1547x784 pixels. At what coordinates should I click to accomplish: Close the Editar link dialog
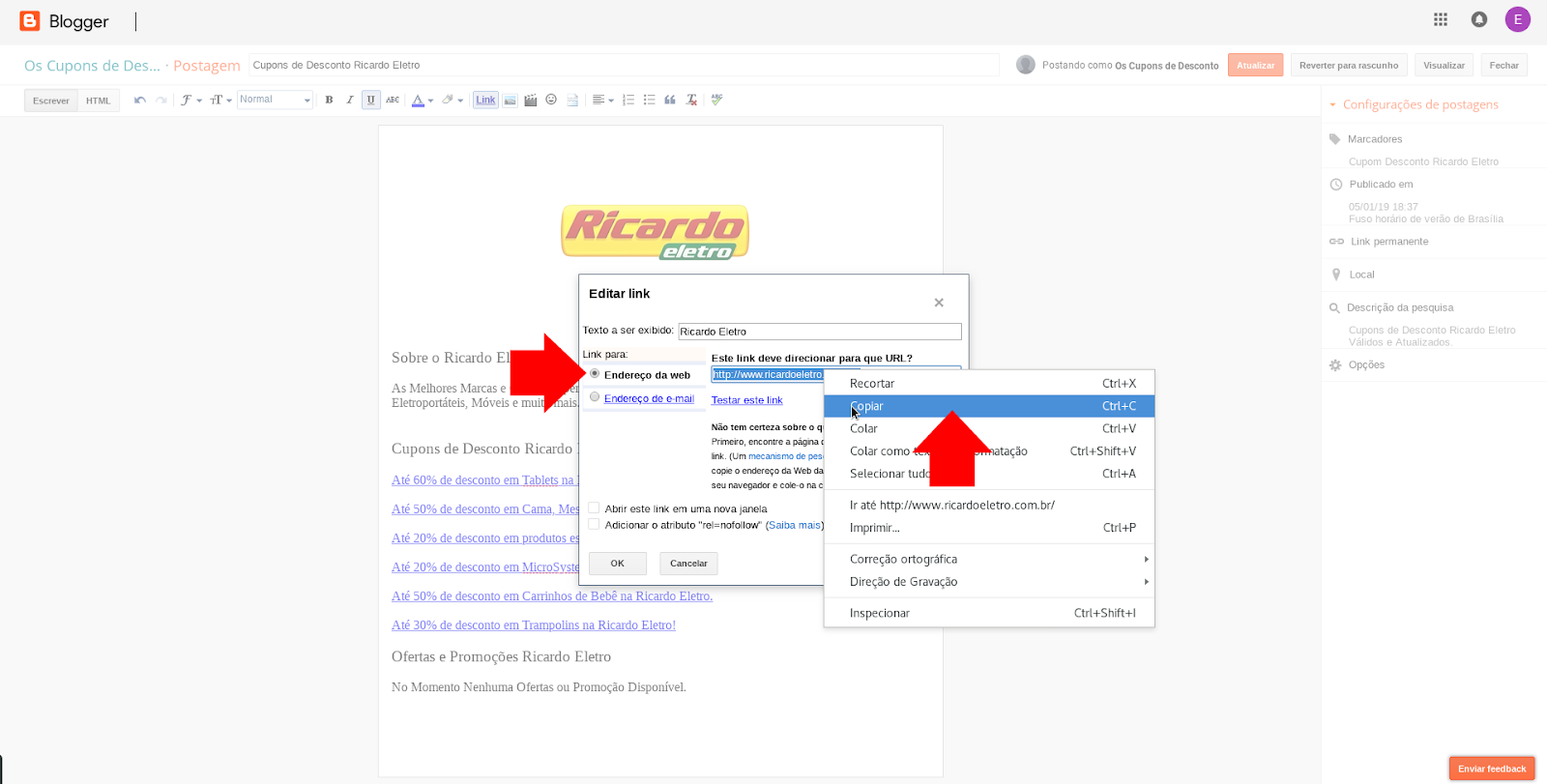[x=939, y=303]
